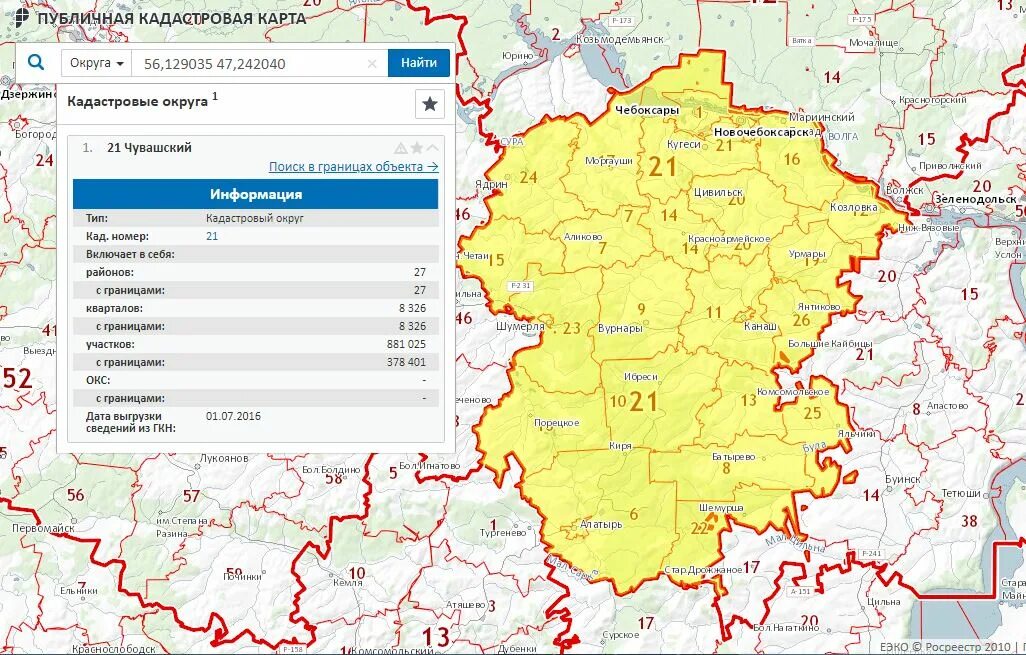The image size is (1026, 655).
Task: Click the Шемурша label on the map
Action: tap(721, 508)
